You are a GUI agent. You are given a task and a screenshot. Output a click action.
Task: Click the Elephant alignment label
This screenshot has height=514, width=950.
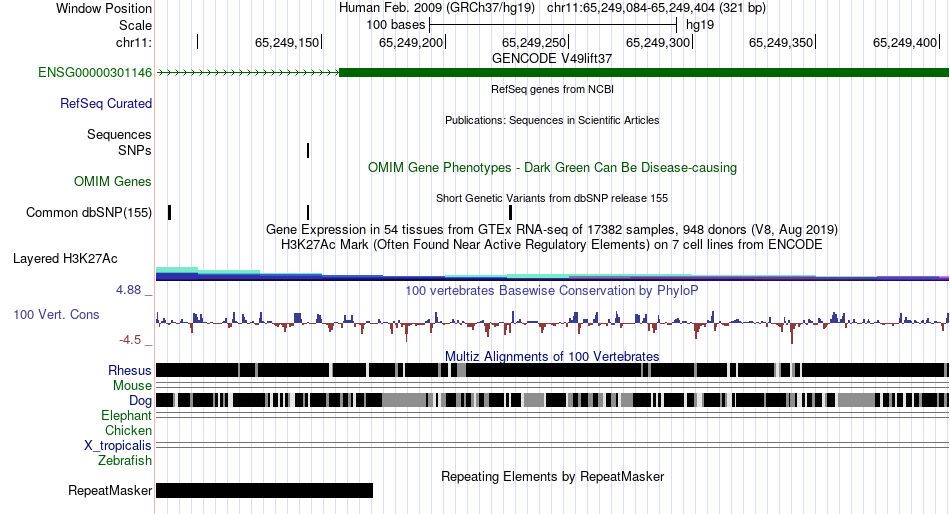coord(126,416)
